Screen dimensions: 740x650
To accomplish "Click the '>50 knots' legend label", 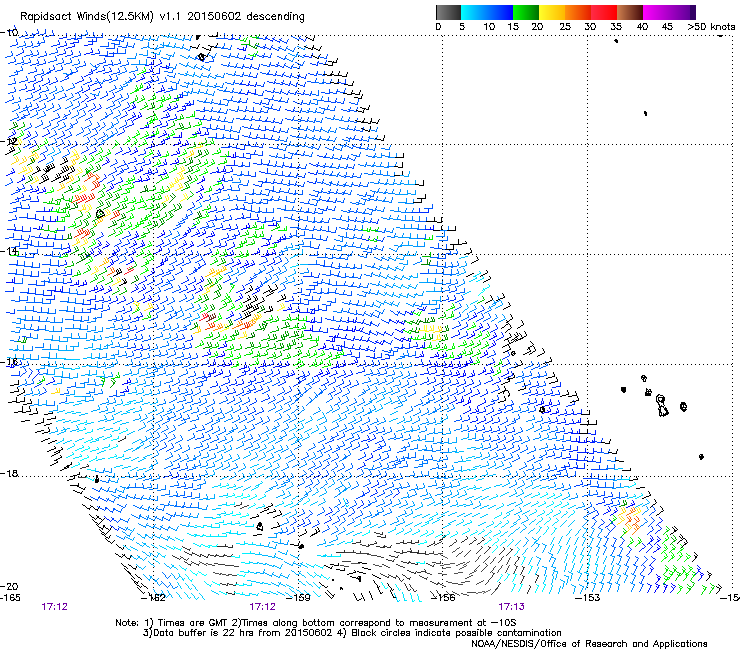I will coord(711,27).
